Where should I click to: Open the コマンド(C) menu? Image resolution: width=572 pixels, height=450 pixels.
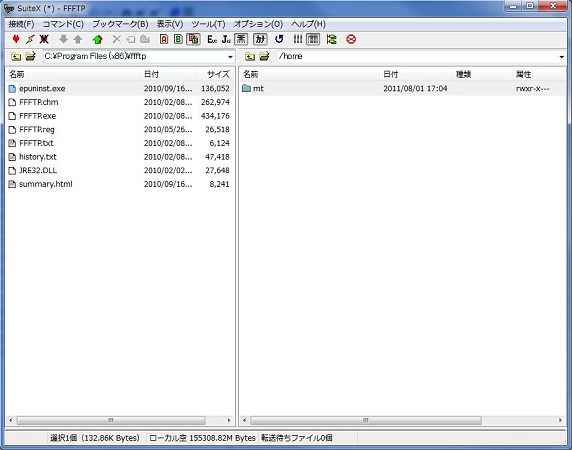[63, 24]
